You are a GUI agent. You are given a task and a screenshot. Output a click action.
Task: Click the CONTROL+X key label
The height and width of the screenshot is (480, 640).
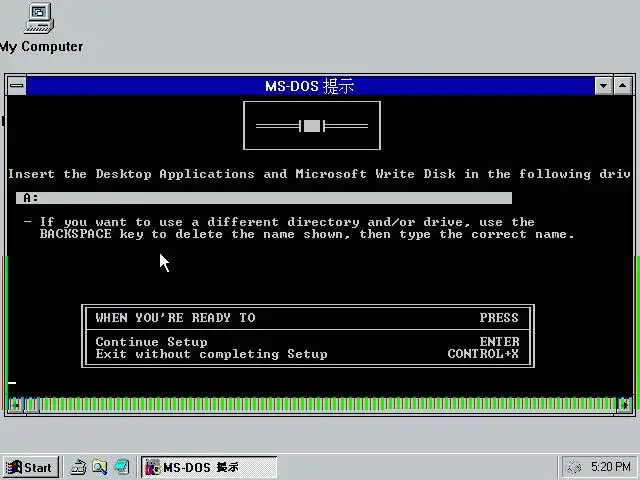(x=483, y=354)
